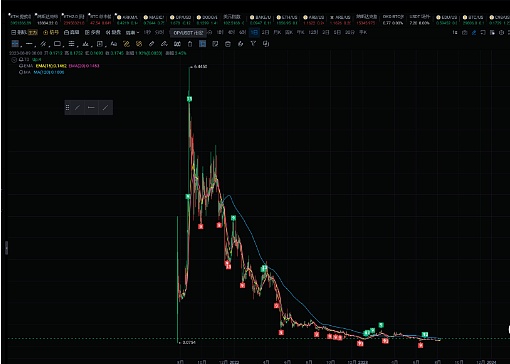This screenshot has height=364, width=510.
Task: Open the indicator dropdown with arrow
Action: [132, 33]
